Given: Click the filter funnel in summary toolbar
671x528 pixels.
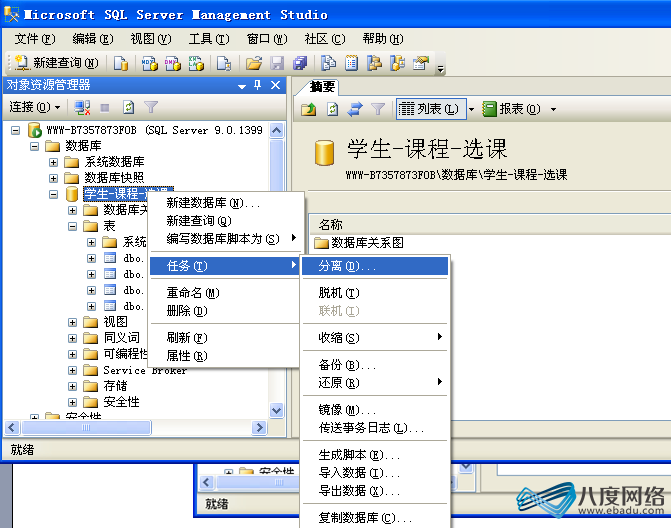Looking at the screenshot, I should [x=378, y=109].
